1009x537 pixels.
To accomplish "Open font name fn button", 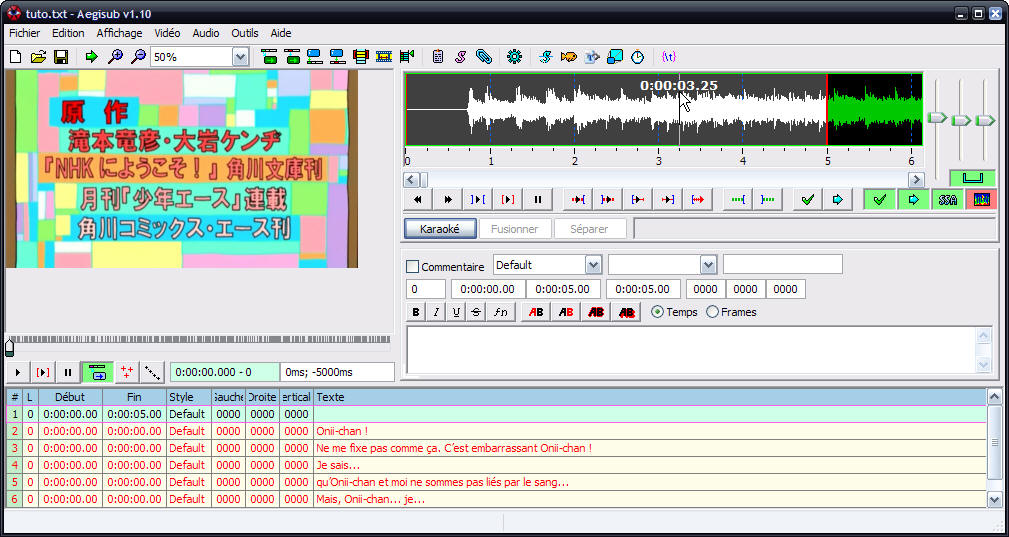I will (501, 313).
